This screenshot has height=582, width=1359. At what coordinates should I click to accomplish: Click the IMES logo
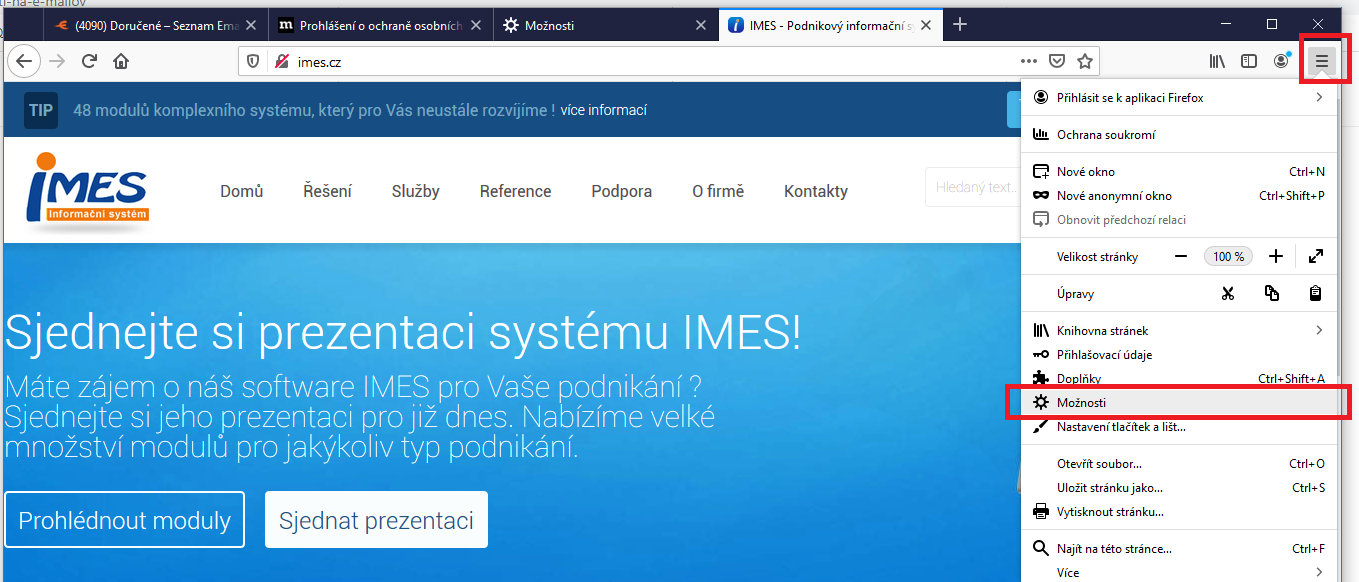click(88, 192)
